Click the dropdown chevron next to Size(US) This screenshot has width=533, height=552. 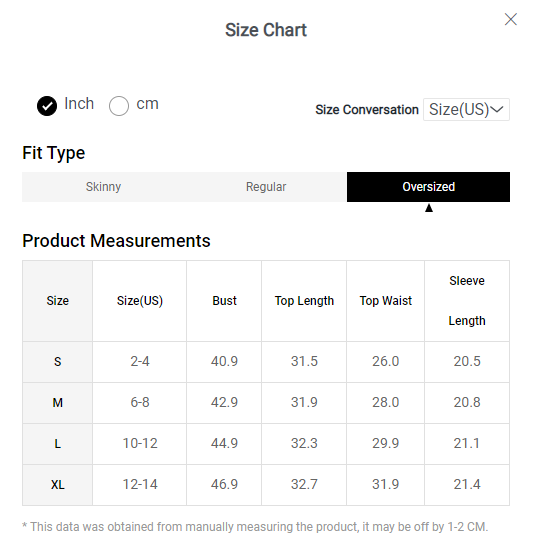(x=497, y=109)
